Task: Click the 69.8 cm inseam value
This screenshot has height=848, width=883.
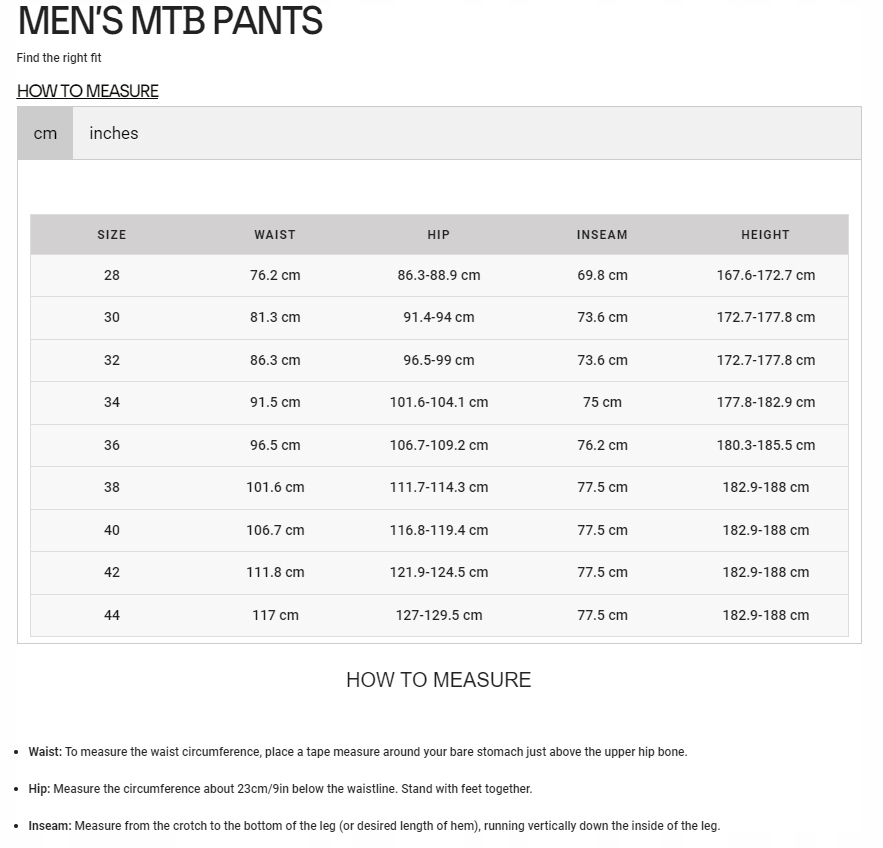Action: pyautogui.click(x=602, y=275)
